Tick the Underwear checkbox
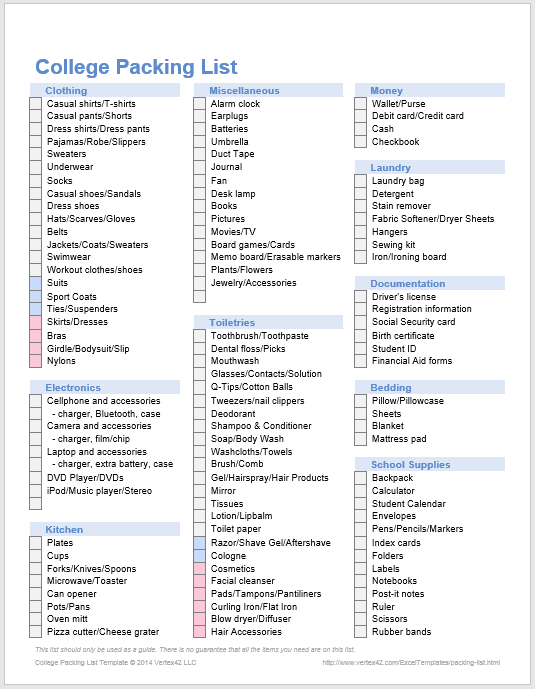Screen dimensions: 535x689 [x=36, y=167]
